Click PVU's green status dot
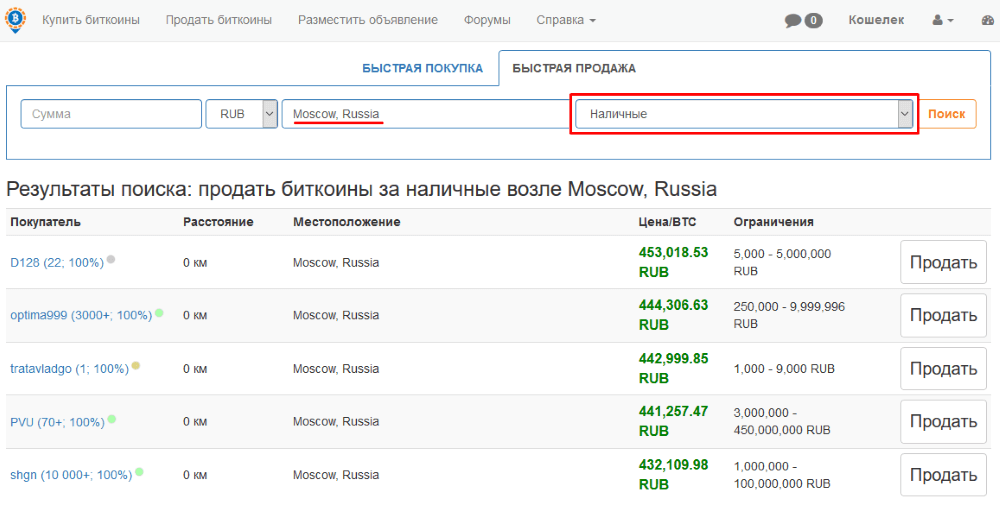The width and height of the screenshot is (1000, 506). tap(112, 419)
